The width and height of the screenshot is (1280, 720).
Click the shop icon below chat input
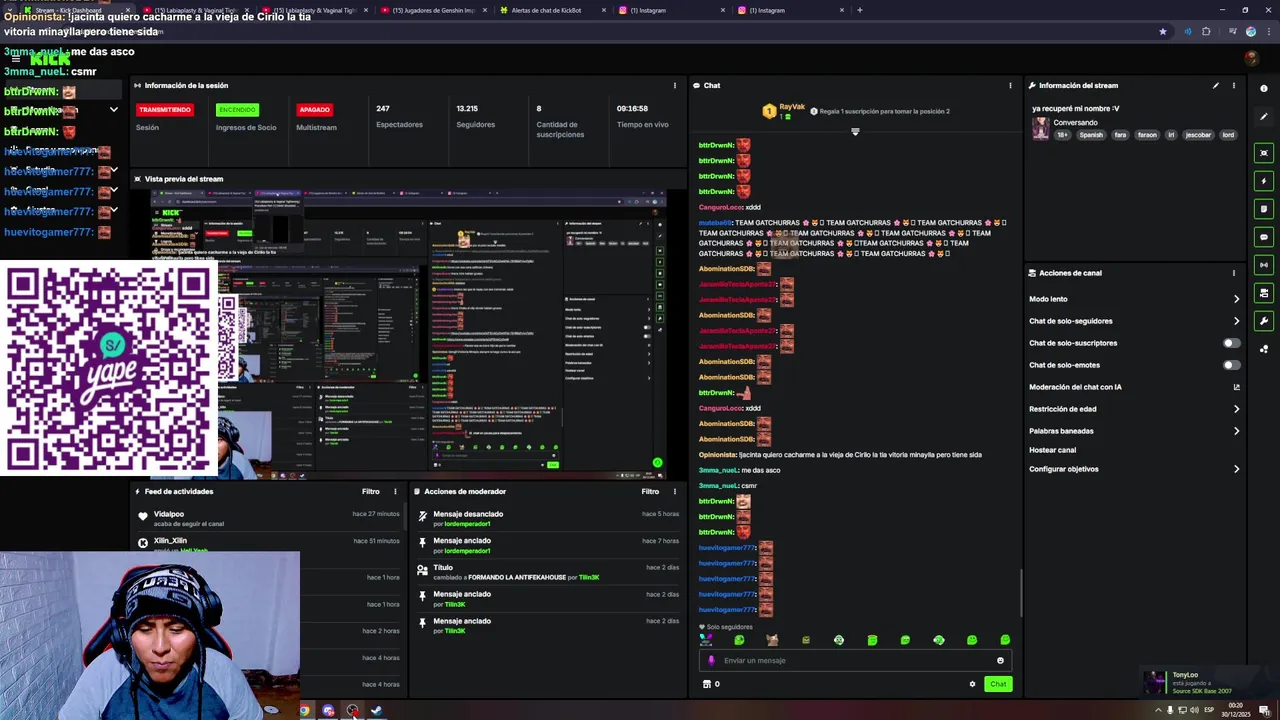707,684
